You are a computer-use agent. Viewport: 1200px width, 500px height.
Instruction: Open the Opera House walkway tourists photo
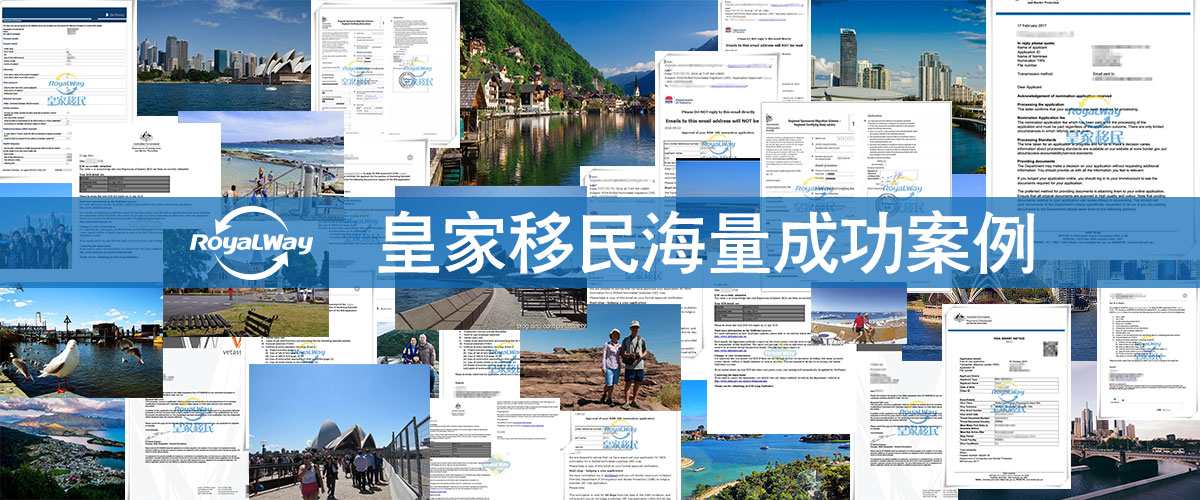pos(338,432)
